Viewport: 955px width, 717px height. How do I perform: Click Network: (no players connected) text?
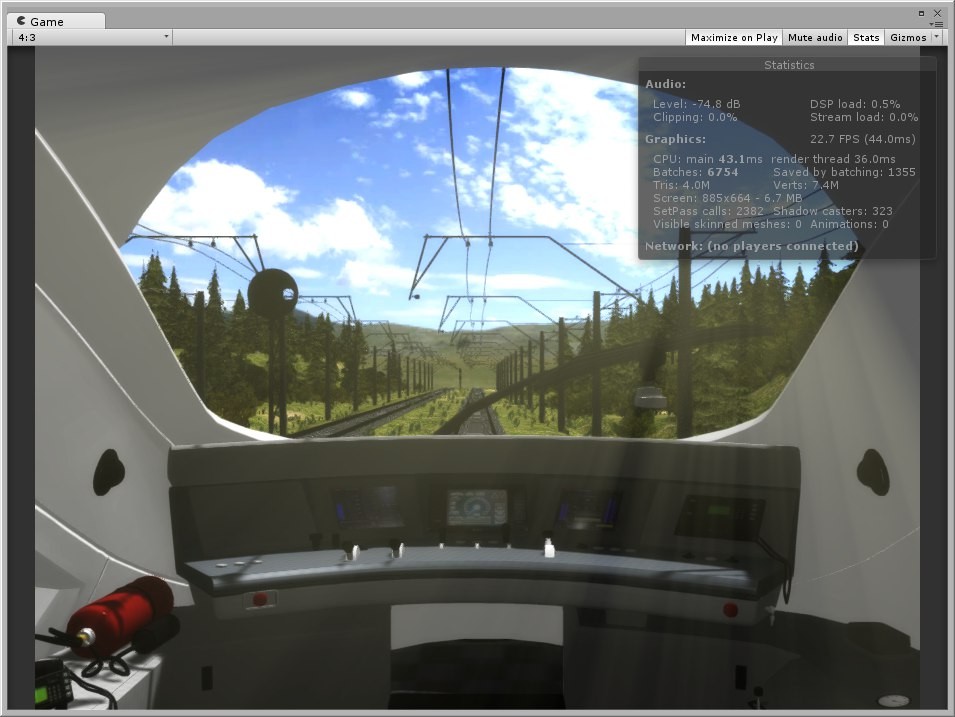pos(752,246)
